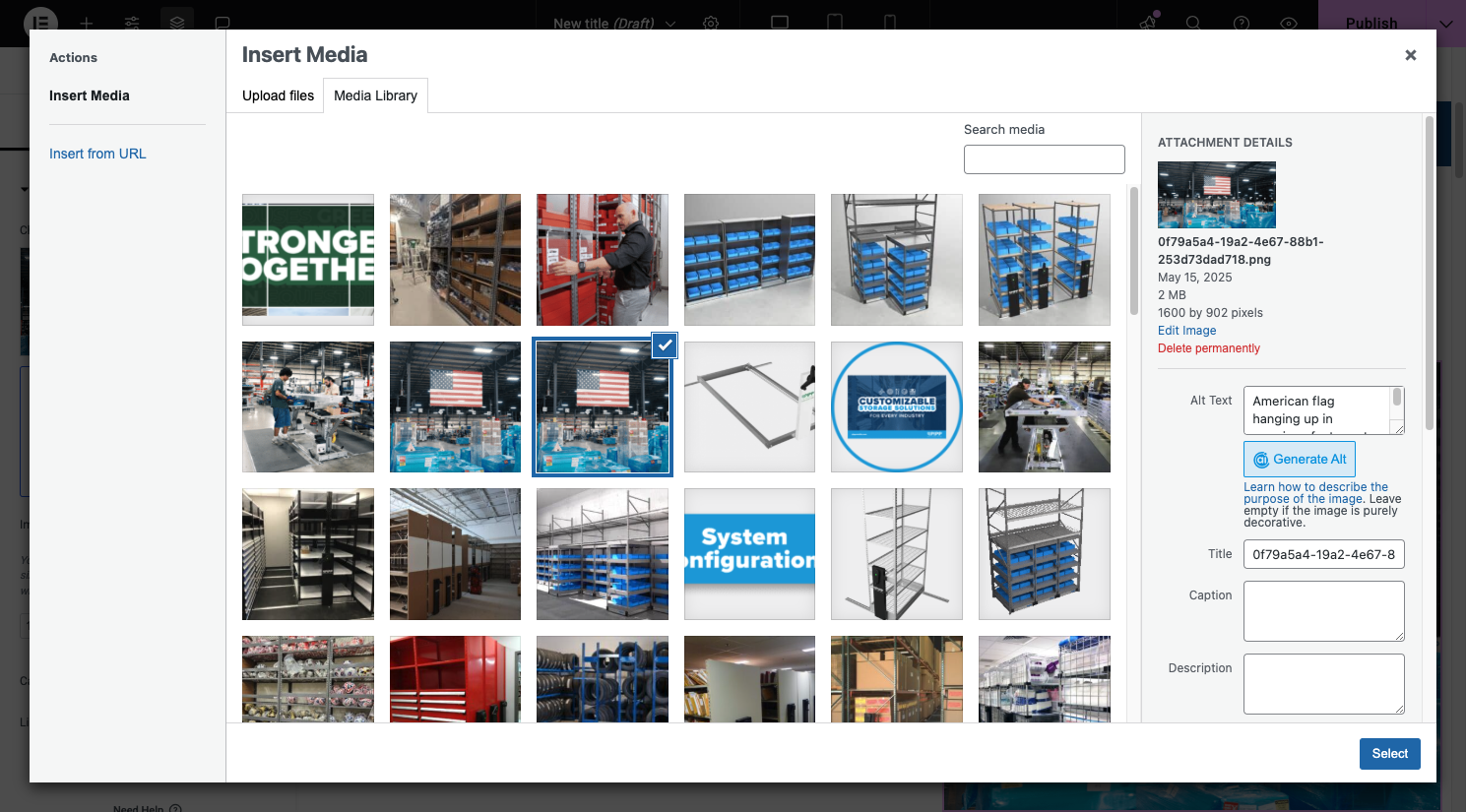The image size is (1466, 812).
Task: Switch to desktop view icon
Action: tap(780, 23)
